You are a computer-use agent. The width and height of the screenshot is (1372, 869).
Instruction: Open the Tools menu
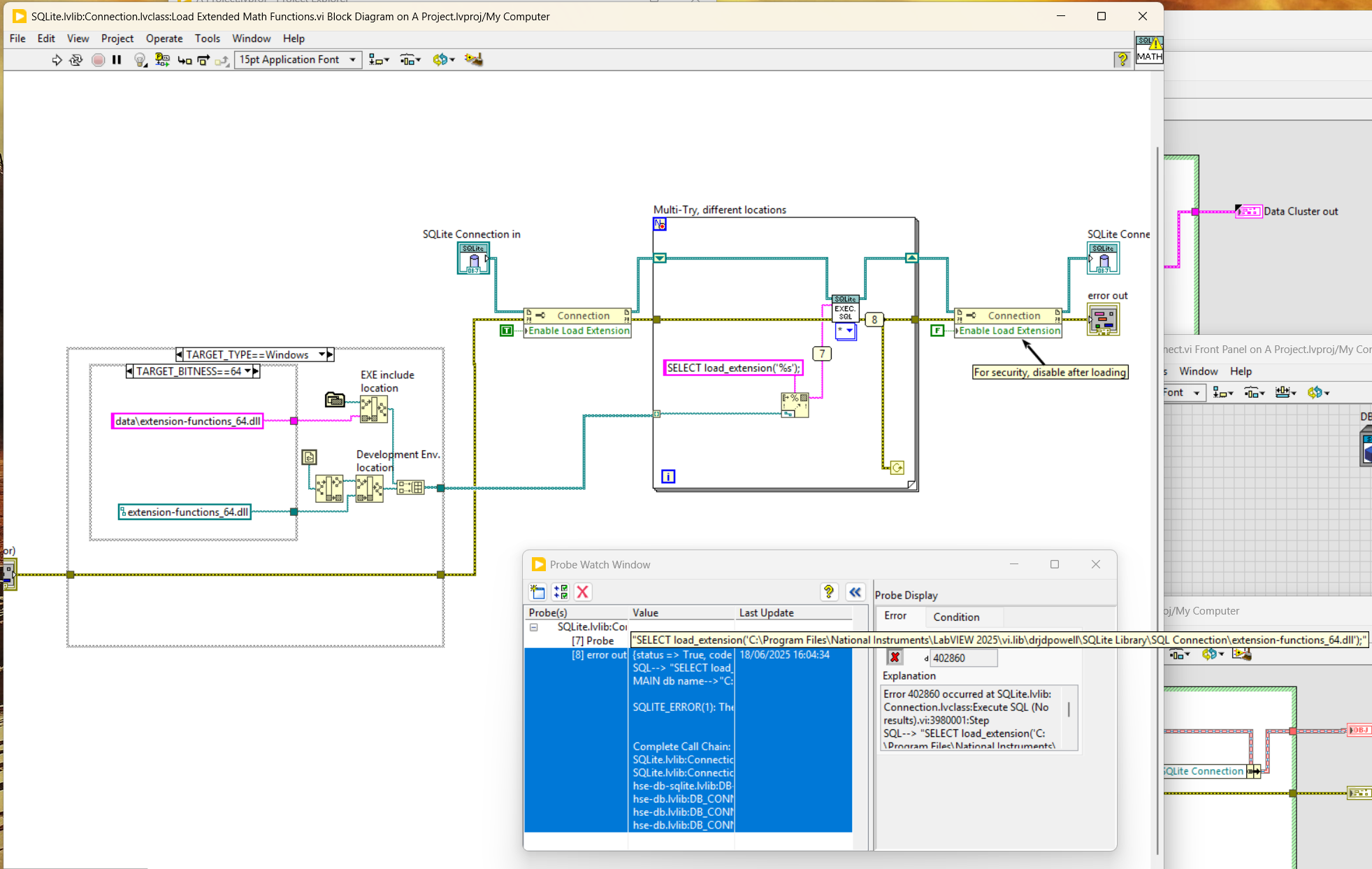(208, 38)
